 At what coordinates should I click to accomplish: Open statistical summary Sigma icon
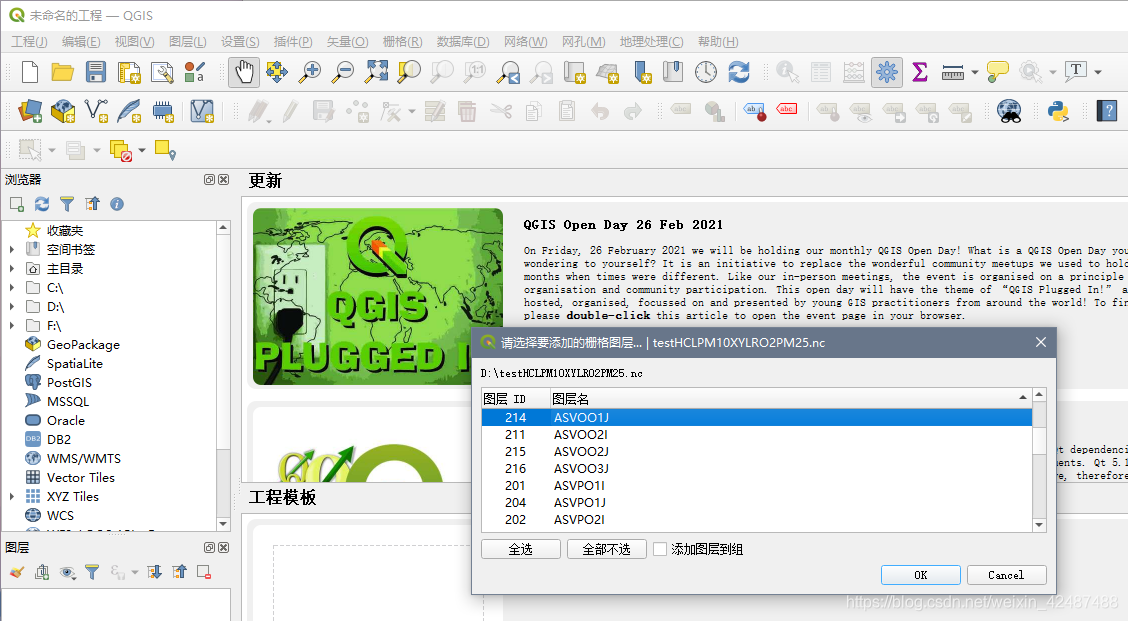(x=919, y=72)
